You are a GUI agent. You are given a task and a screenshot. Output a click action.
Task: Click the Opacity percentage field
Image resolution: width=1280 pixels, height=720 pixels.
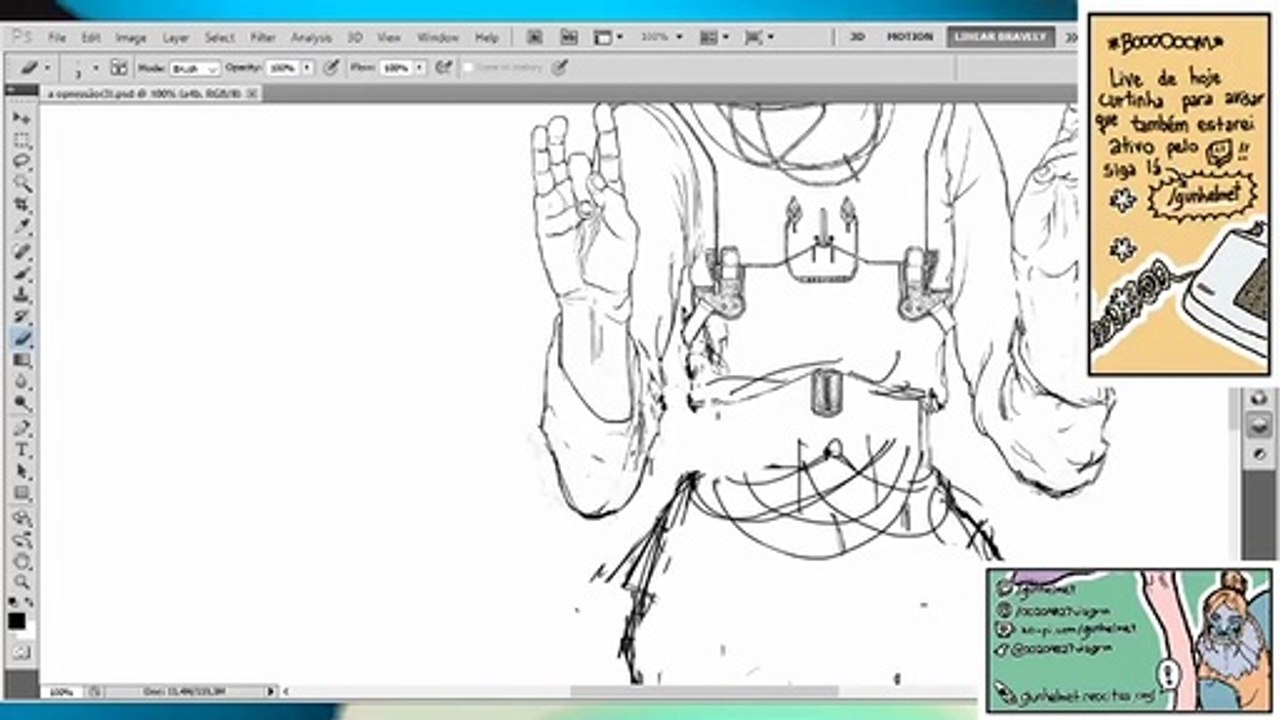(283, 68)
